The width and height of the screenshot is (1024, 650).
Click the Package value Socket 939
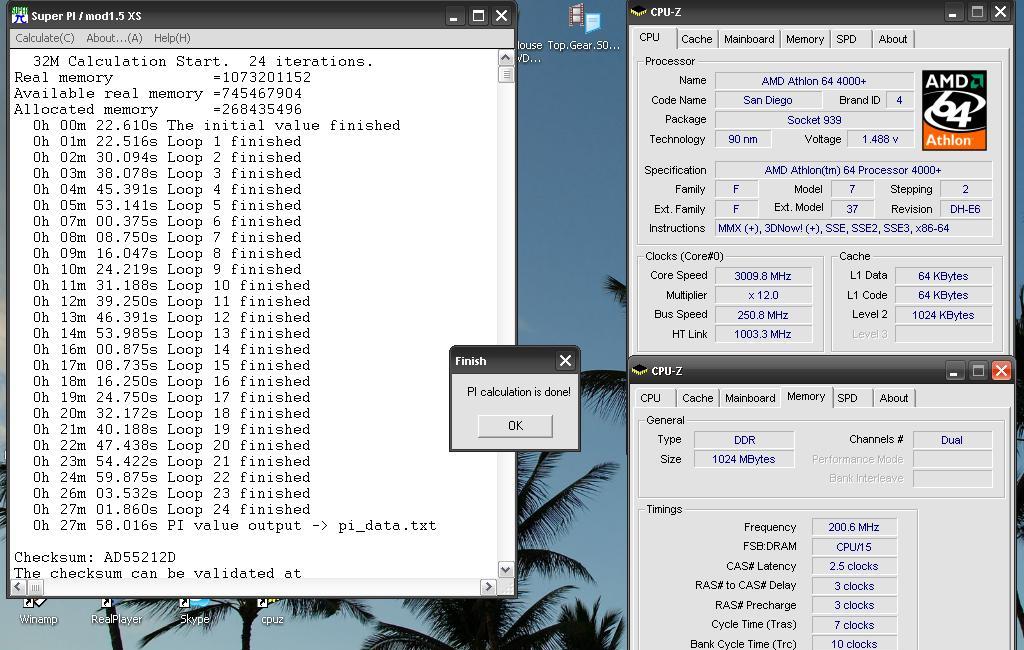pyautogui.click(x=814, y=120)
